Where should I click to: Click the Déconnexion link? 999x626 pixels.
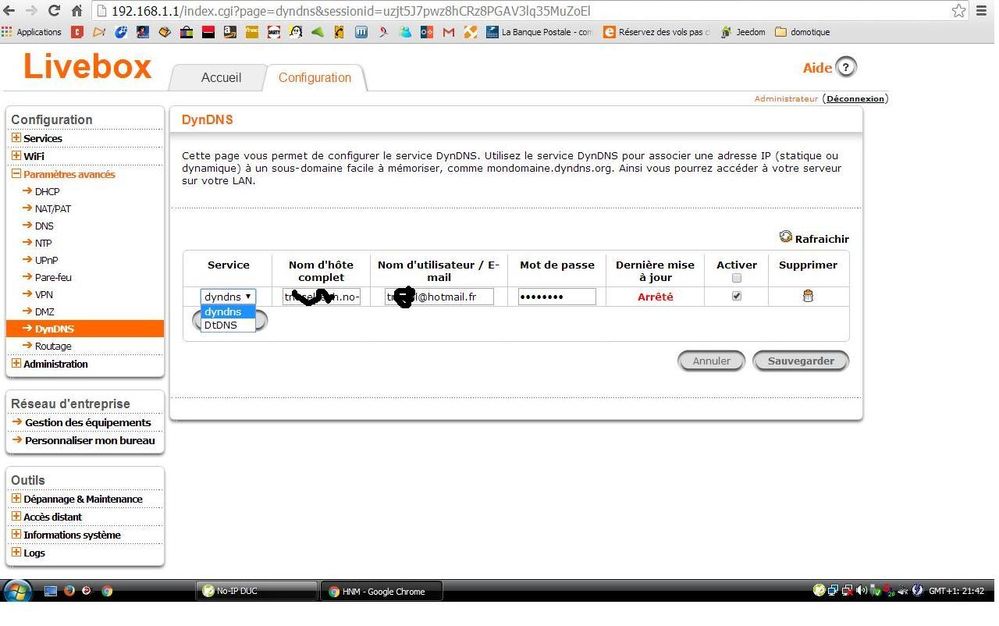(855, 99)
